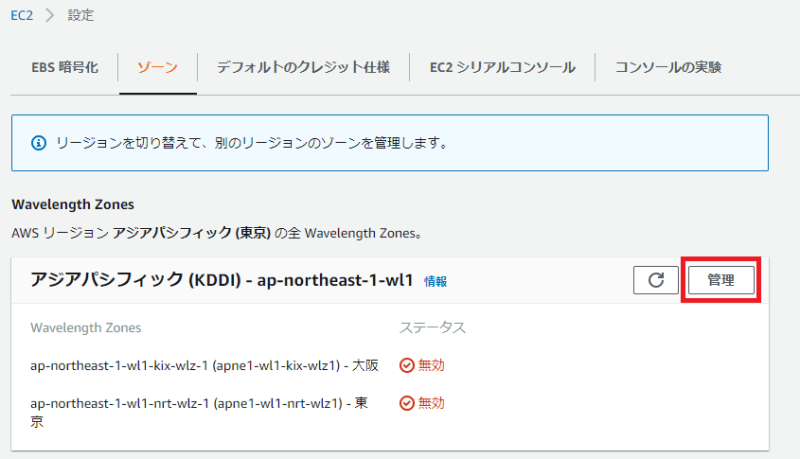Select the ゾーン tab
The width and height of the screenshot is (800, 459).
(156, 68)
